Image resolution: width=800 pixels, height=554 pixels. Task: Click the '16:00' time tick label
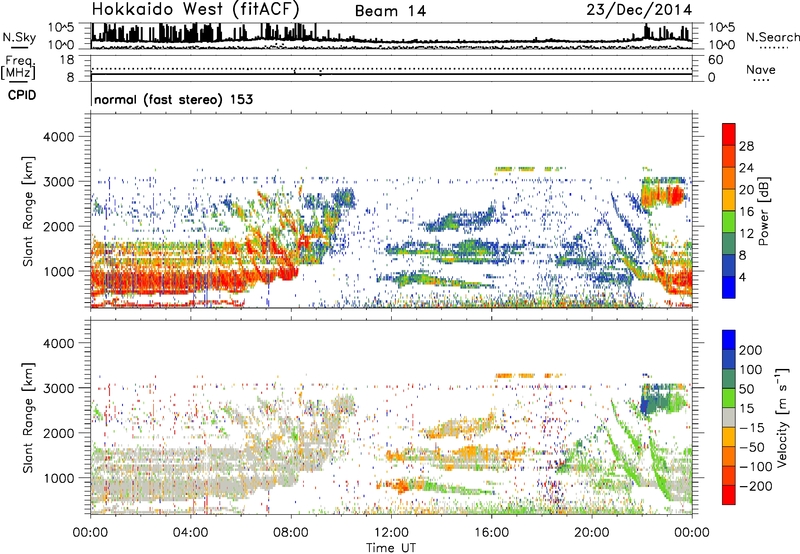(491, 533)
